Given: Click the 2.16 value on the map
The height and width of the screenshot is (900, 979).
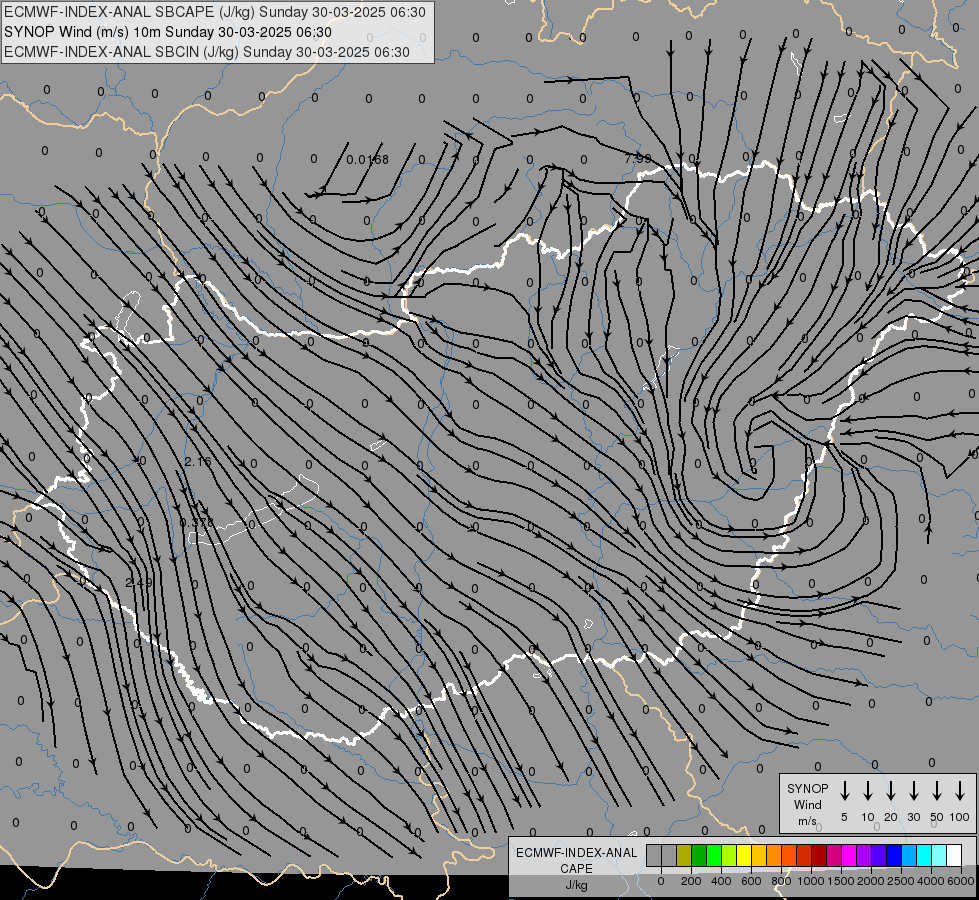Looking at the screenshot, I should pos(198,462).
